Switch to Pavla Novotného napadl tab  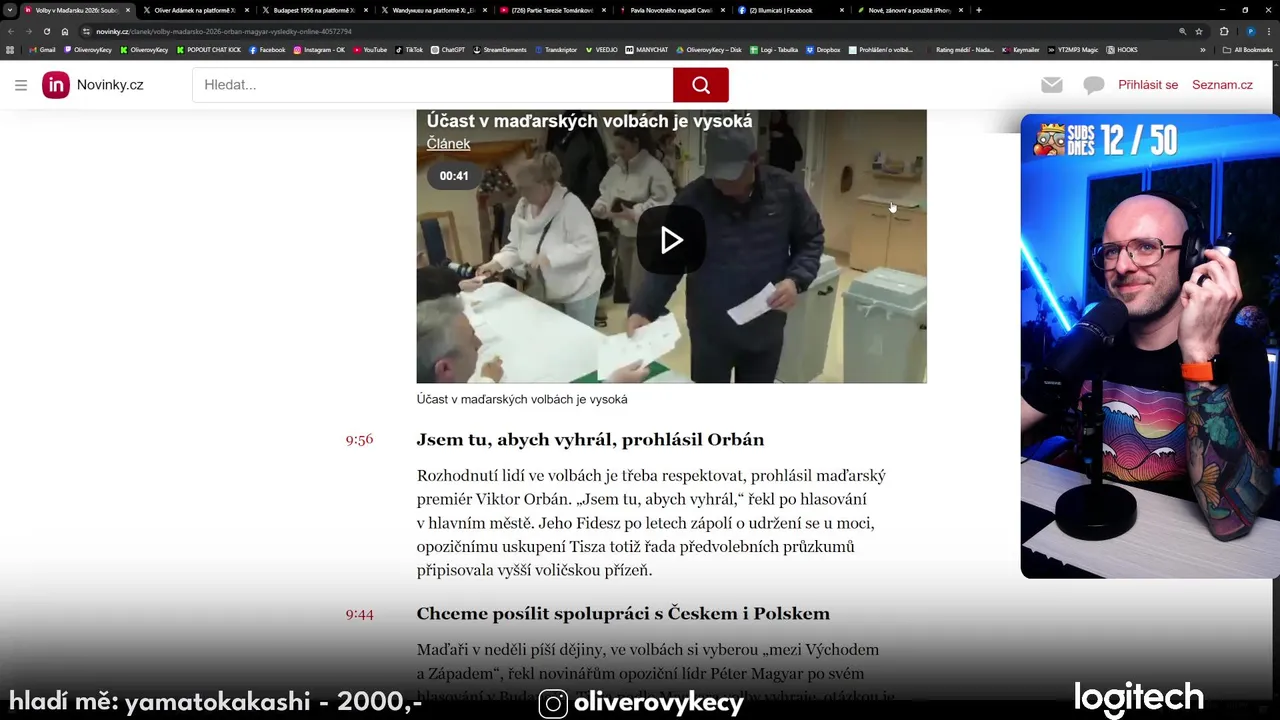click(x=671, y=10)
